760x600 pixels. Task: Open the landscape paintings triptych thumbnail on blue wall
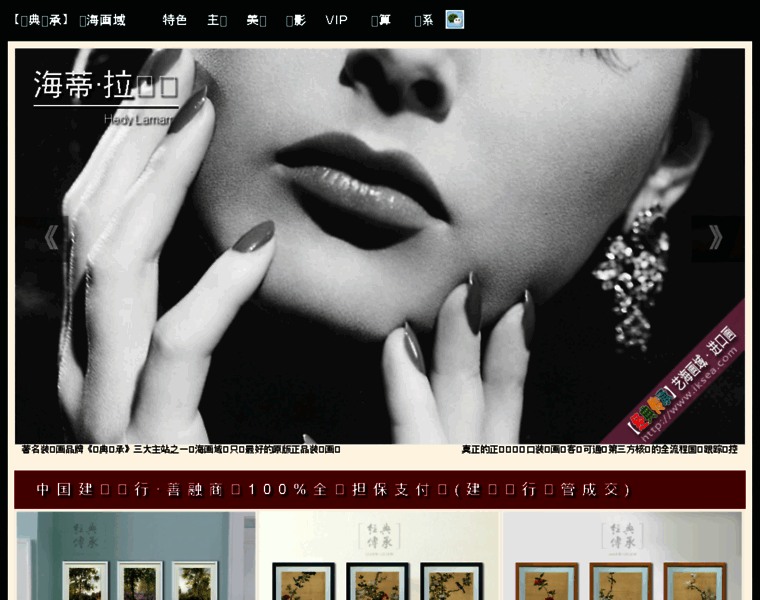(x=136, y=556)
